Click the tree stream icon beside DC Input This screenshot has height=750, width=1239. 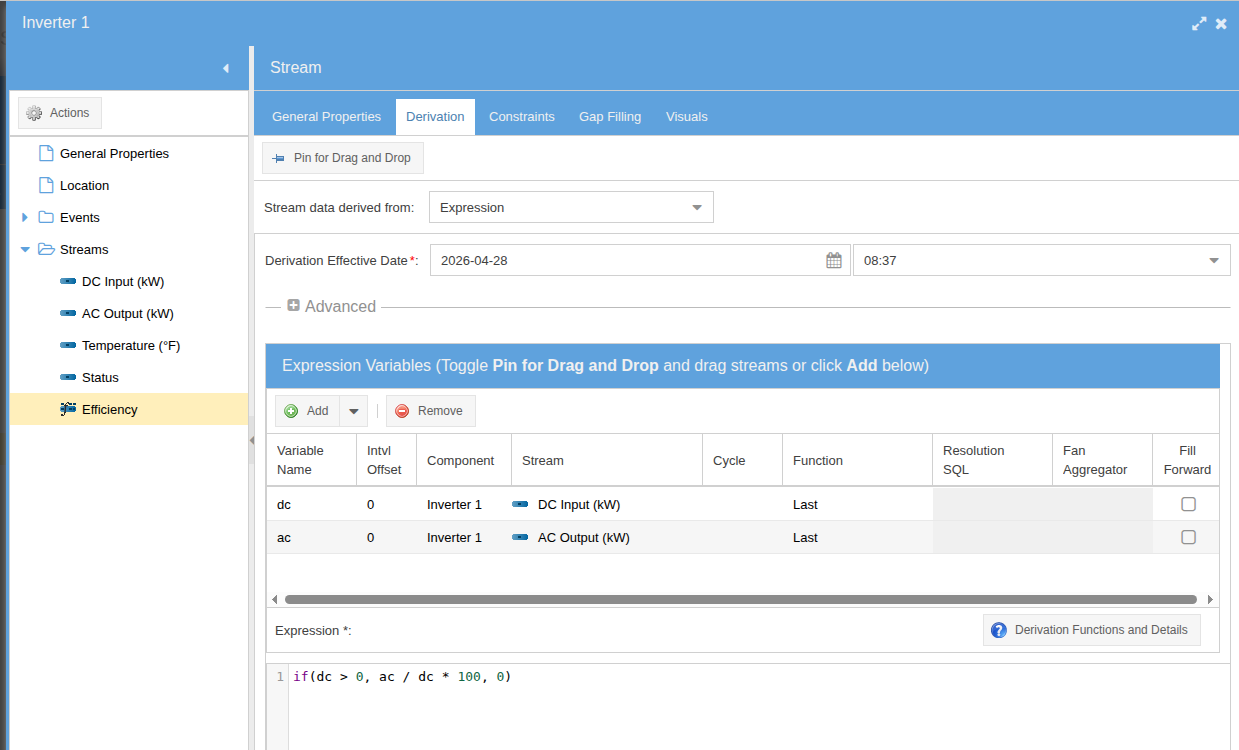68,281
